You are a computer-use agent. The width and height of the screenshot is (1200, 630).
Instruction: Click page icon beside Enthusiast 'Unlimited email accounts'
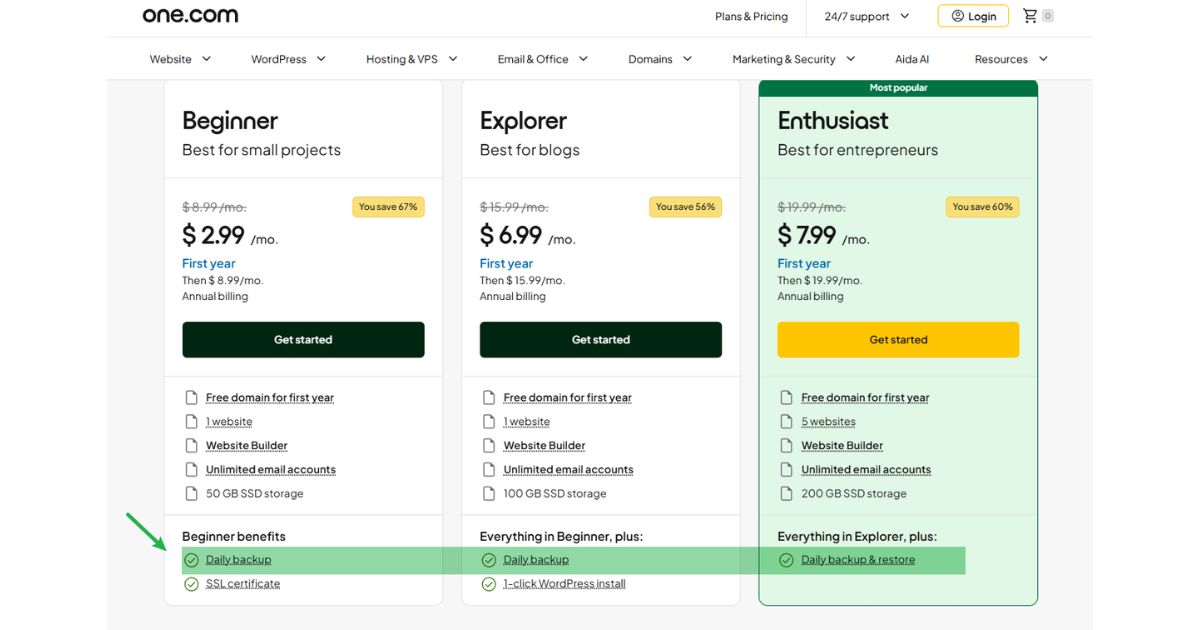pos(787,469)
